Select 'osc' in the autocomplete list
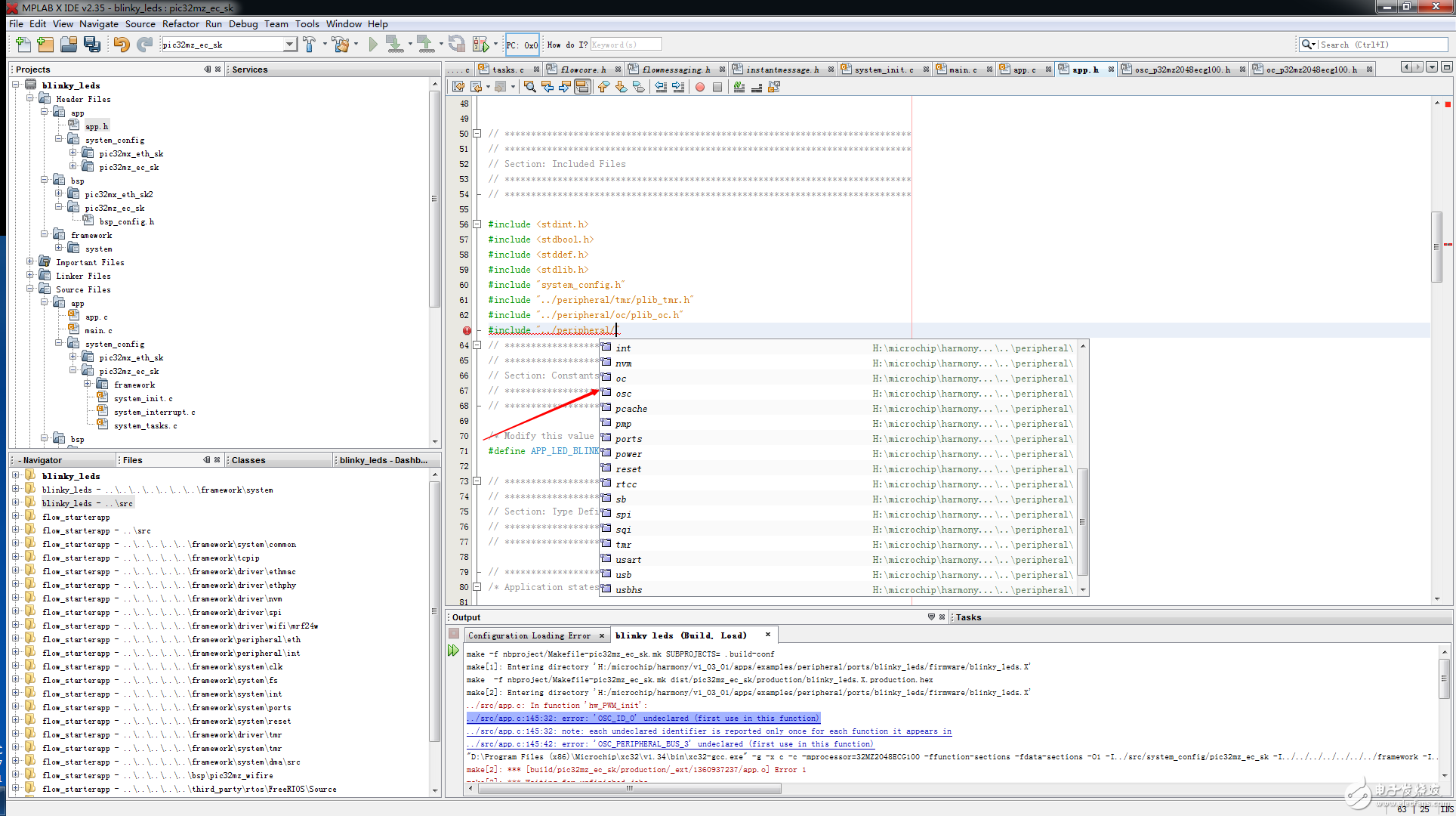 click(x=623, y=394)
